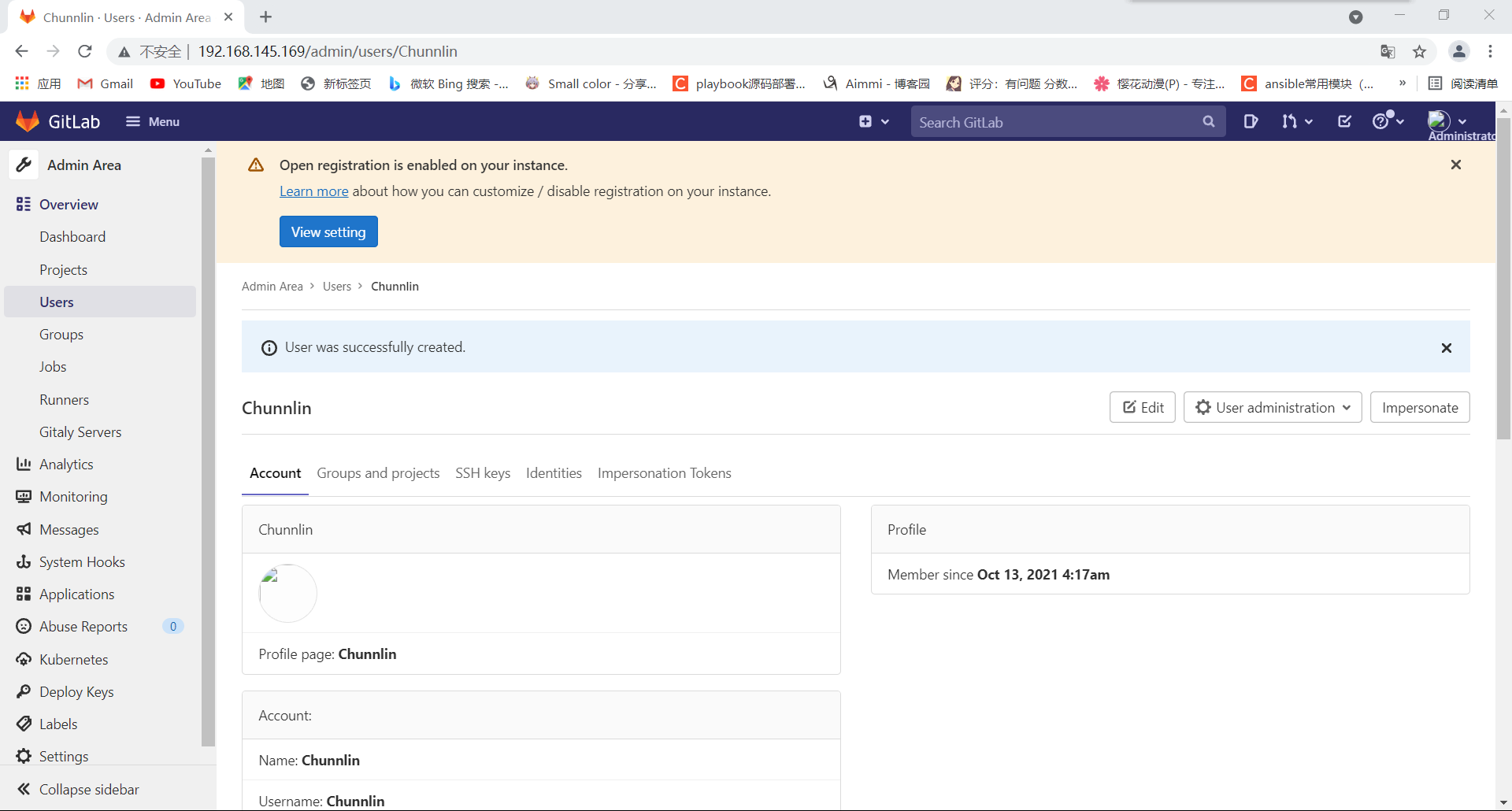Open the Gmail bookmark
Viewport: 1512px width, 811px height.
[x=105, y=83]
